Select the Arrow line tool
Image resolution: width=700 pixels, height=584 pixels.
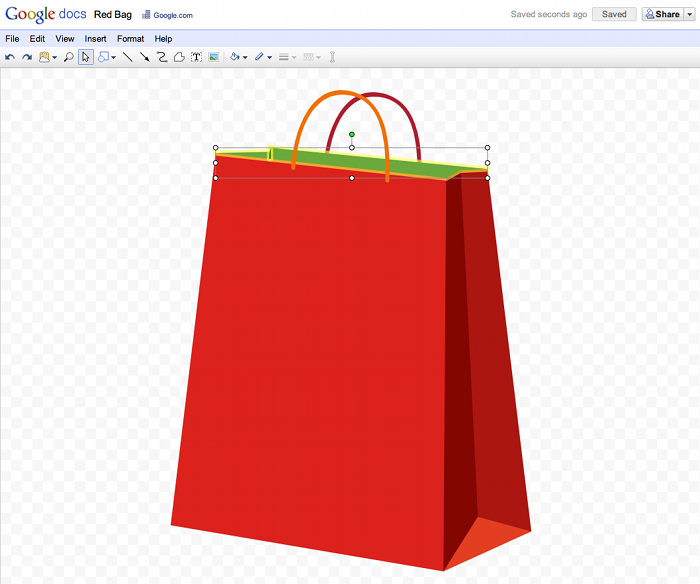(145, 57)
